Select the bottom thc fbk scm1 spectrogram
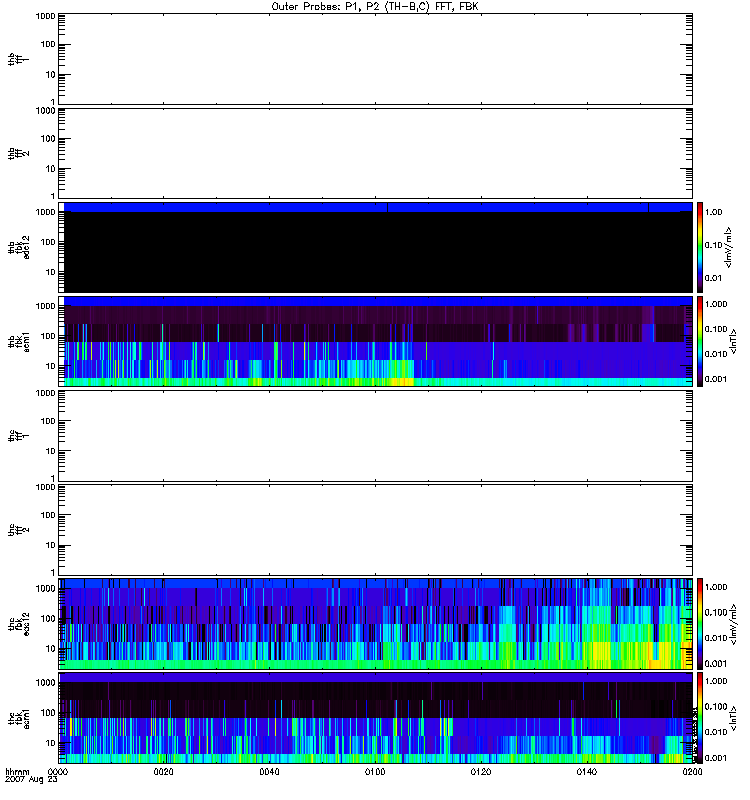Image resolution: width=750 pixels, height=800 pixels. click(375, 718)
